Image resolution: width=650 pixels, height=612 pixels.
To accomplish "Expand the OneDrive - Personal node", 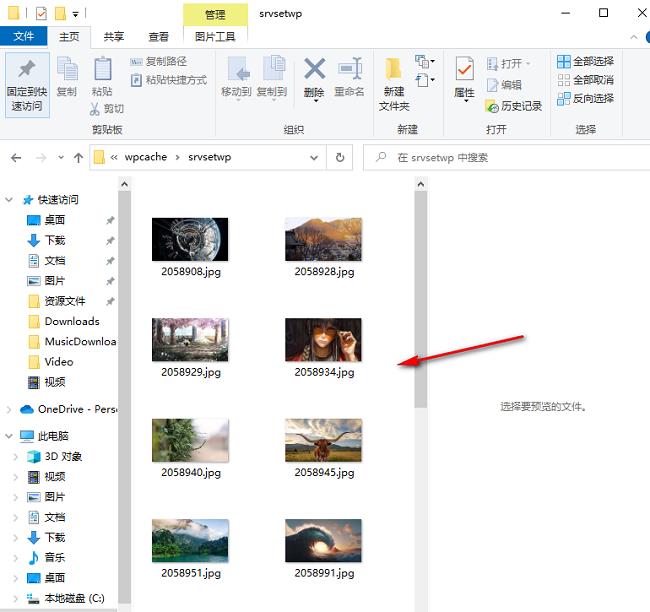I will point(9,410).
